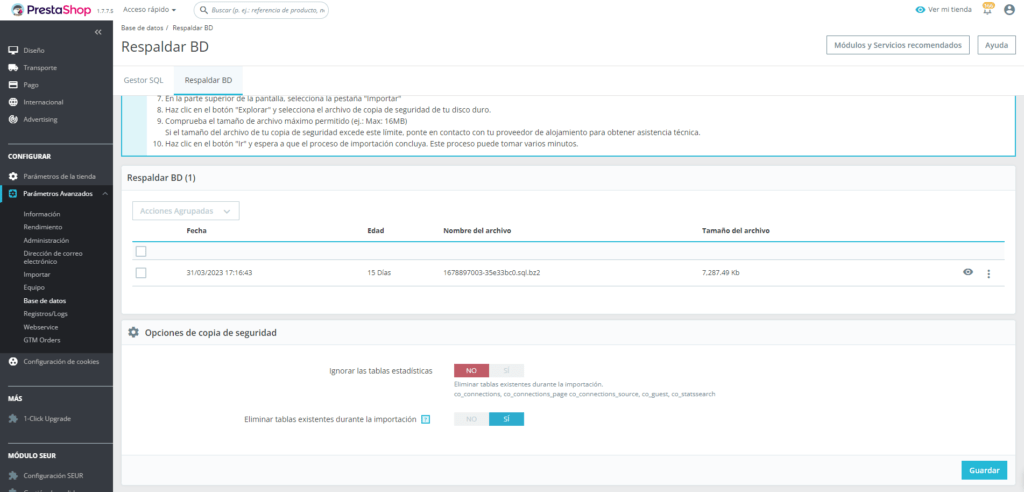1024x492 pixels.
Task: Open Equipo in the sidebar
Action: point(34,287)
